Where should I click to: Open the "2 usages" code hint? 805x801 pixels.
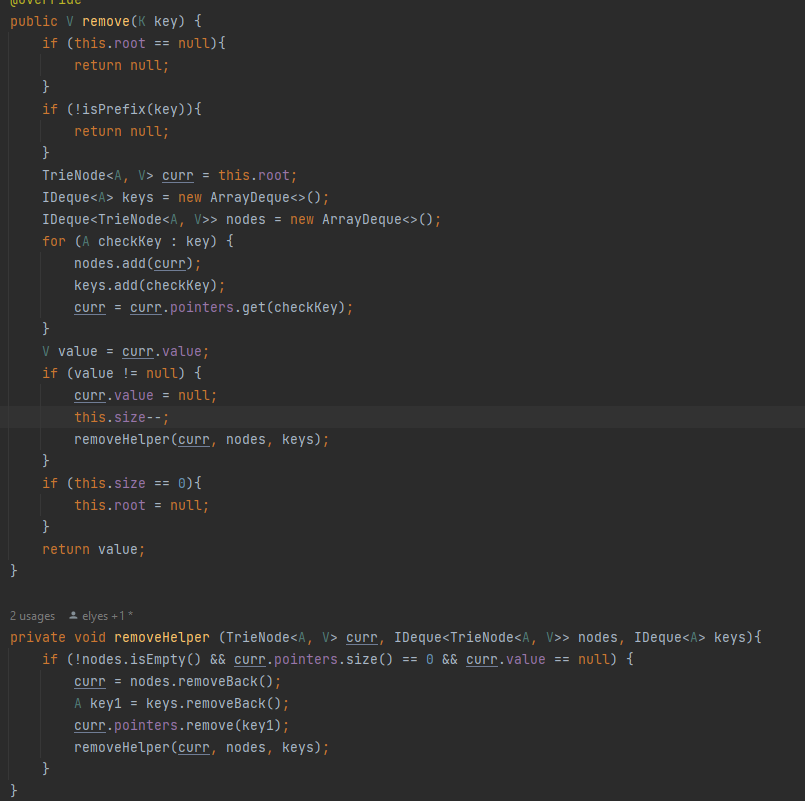pos(32,615)
